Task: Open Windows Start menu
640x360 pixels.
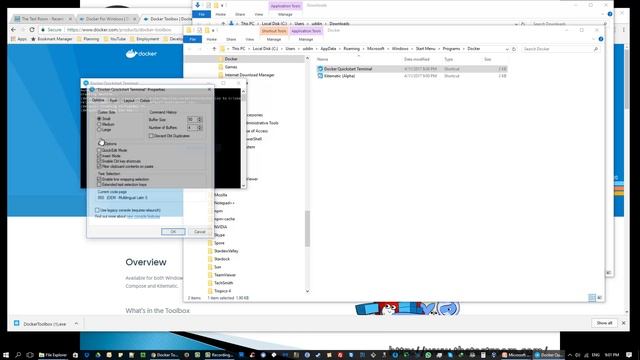Action: click(x=6, y=355)
